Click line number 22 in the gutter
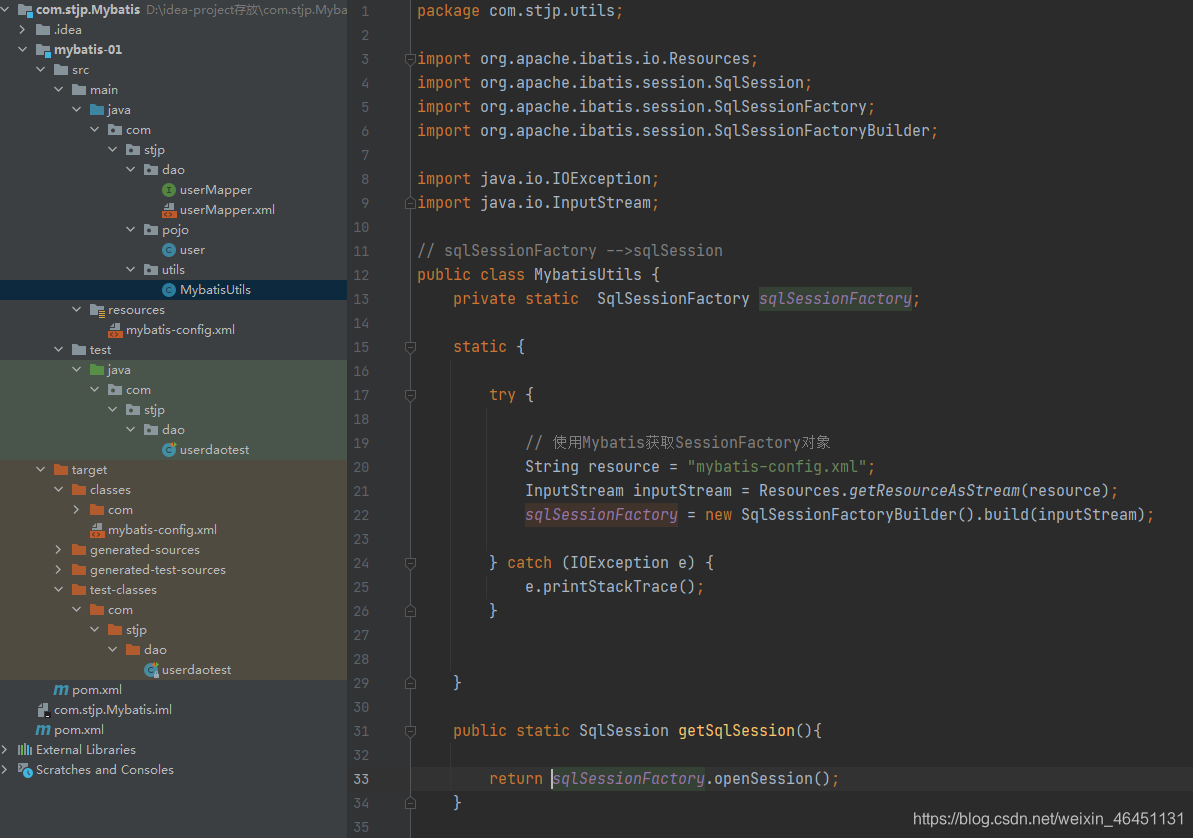The height and width of the screenshot is (838, 1193). click(361, 515)
